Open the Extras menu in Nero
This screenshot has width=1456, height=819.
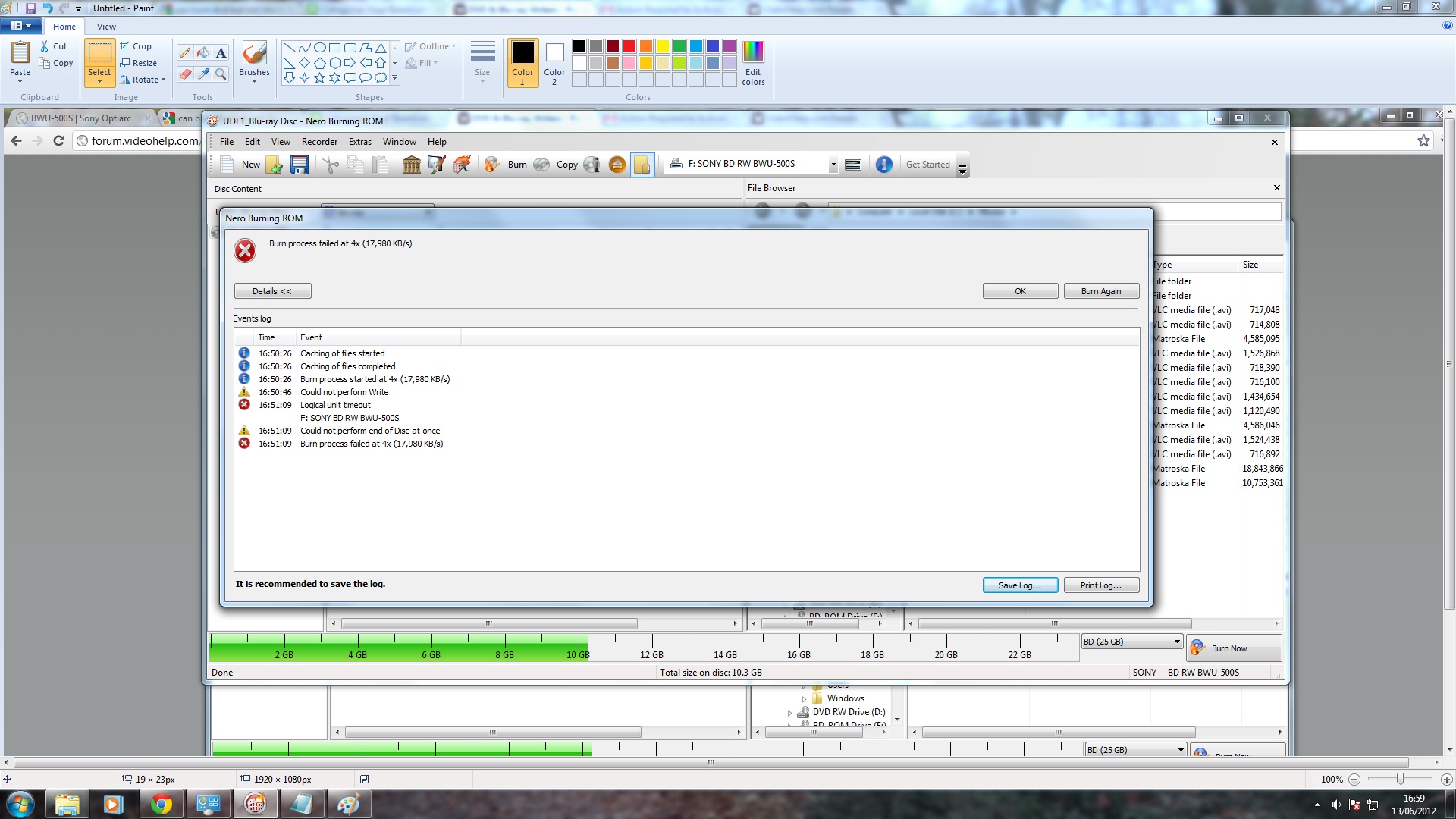click(x=360, y=142)
